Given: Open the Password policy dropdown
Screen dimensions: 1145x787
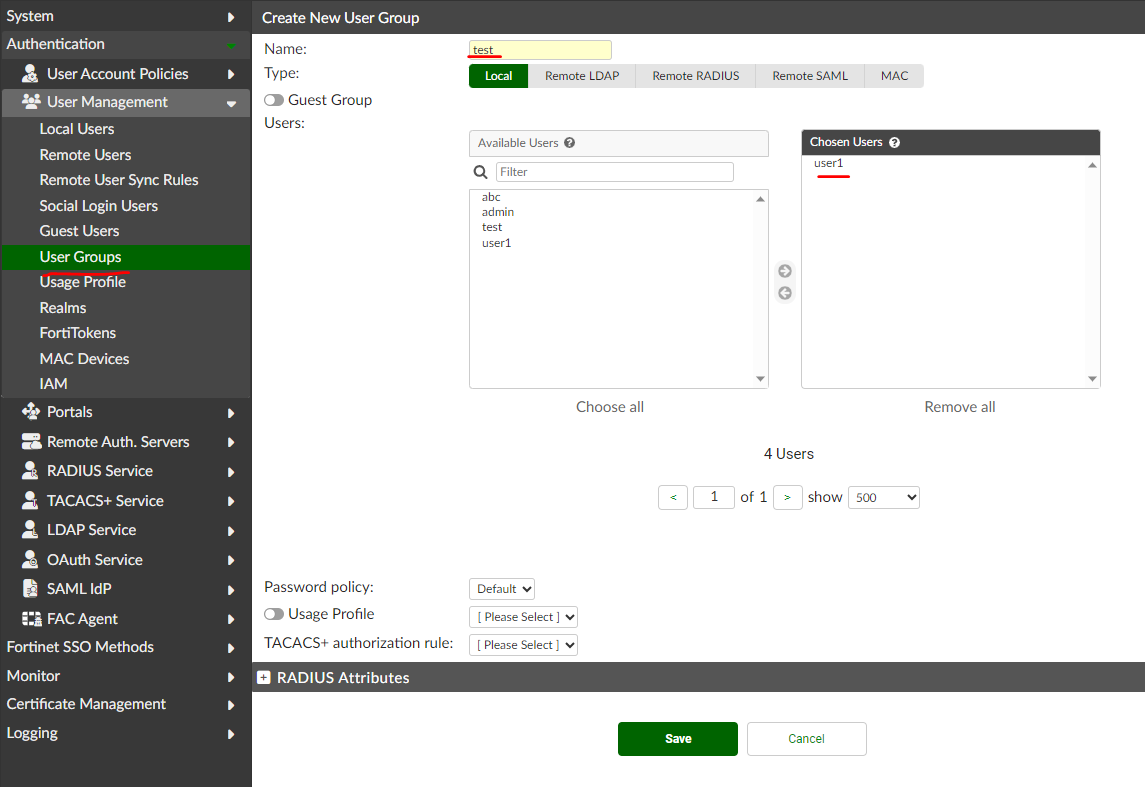Looking at the screenshot, I should pos(502,589).
